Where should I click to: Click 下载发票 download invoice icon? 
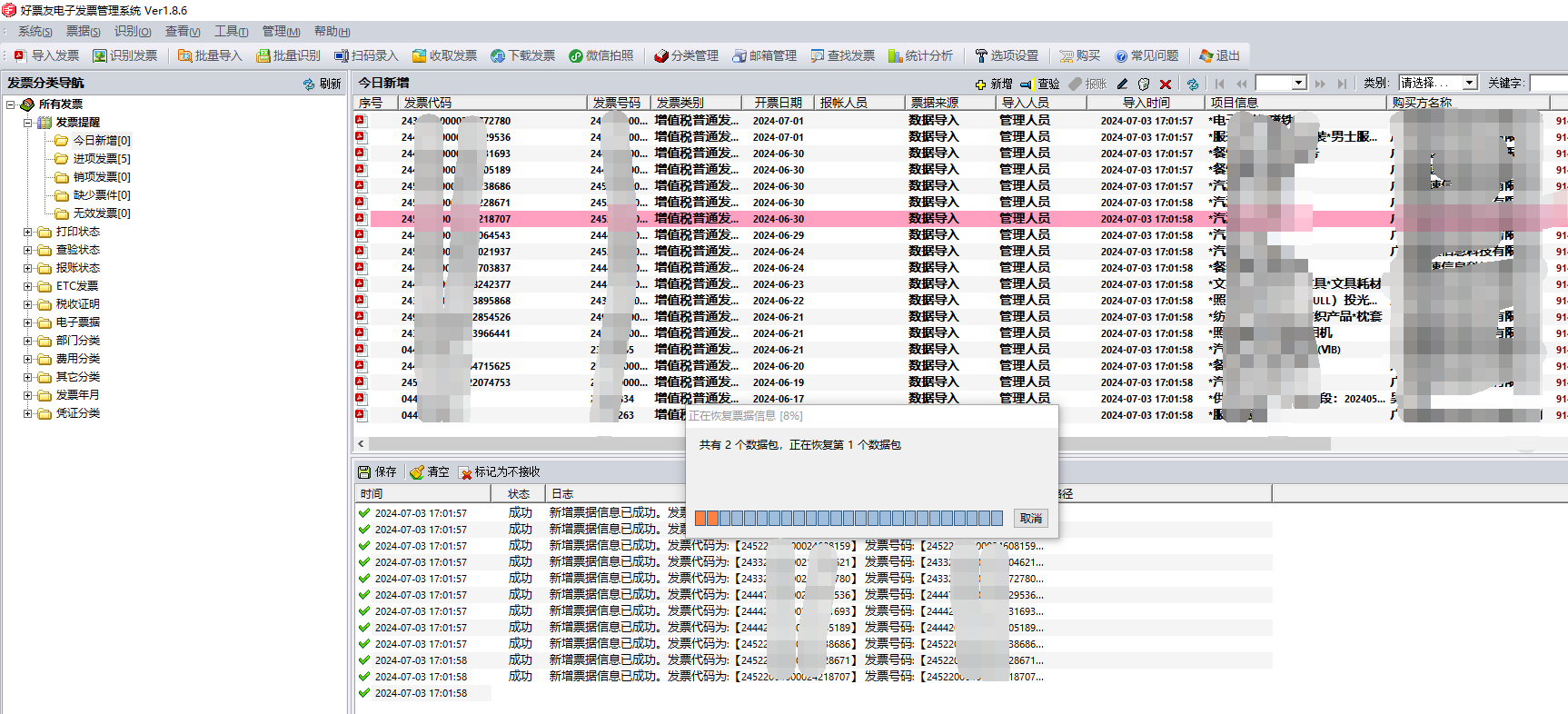pos(523,55)
